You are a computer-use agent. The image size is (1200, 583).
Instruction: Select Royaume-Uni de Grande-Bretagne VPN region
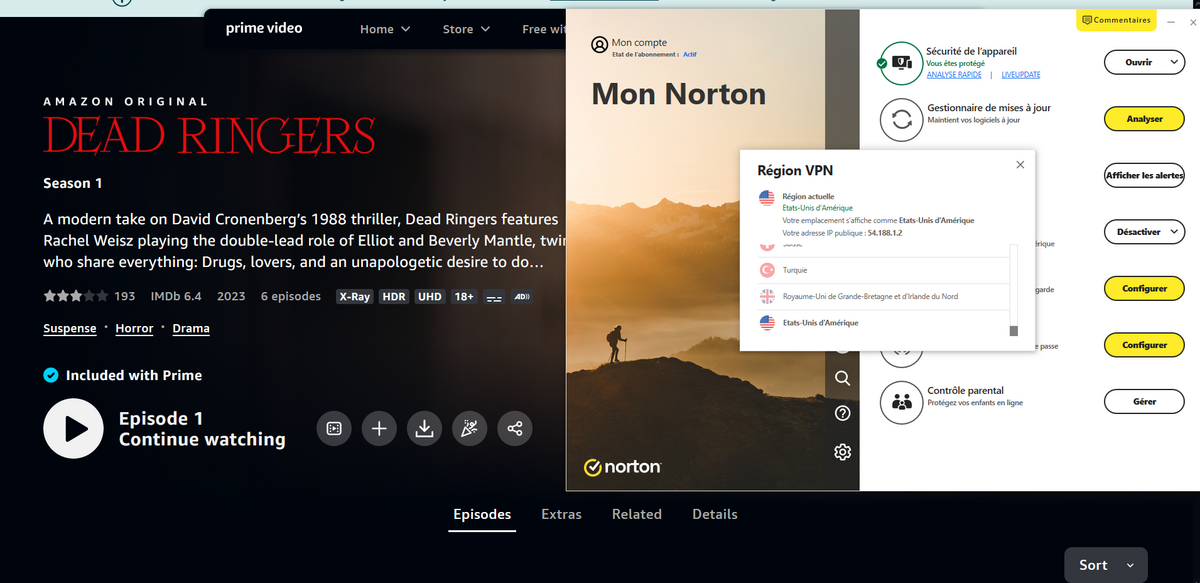(885, 297)
